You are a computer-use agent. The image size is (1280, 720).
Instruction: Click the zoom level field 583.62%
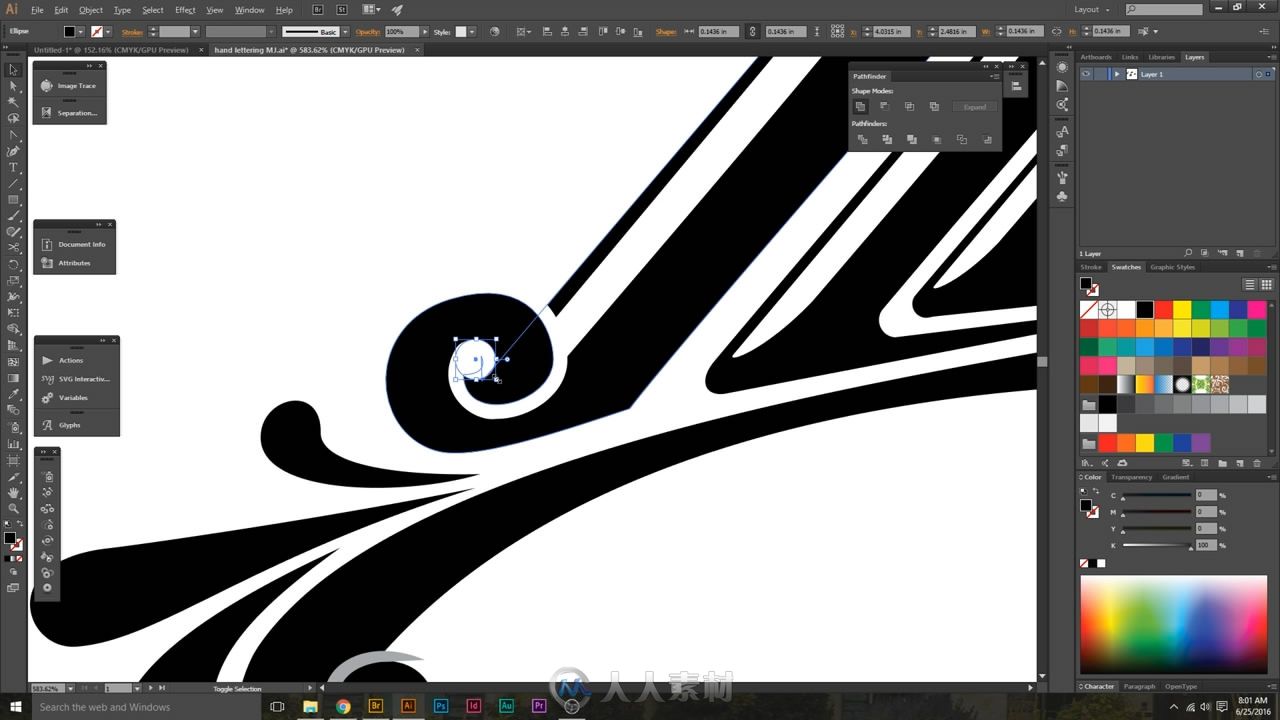[48, 688]
